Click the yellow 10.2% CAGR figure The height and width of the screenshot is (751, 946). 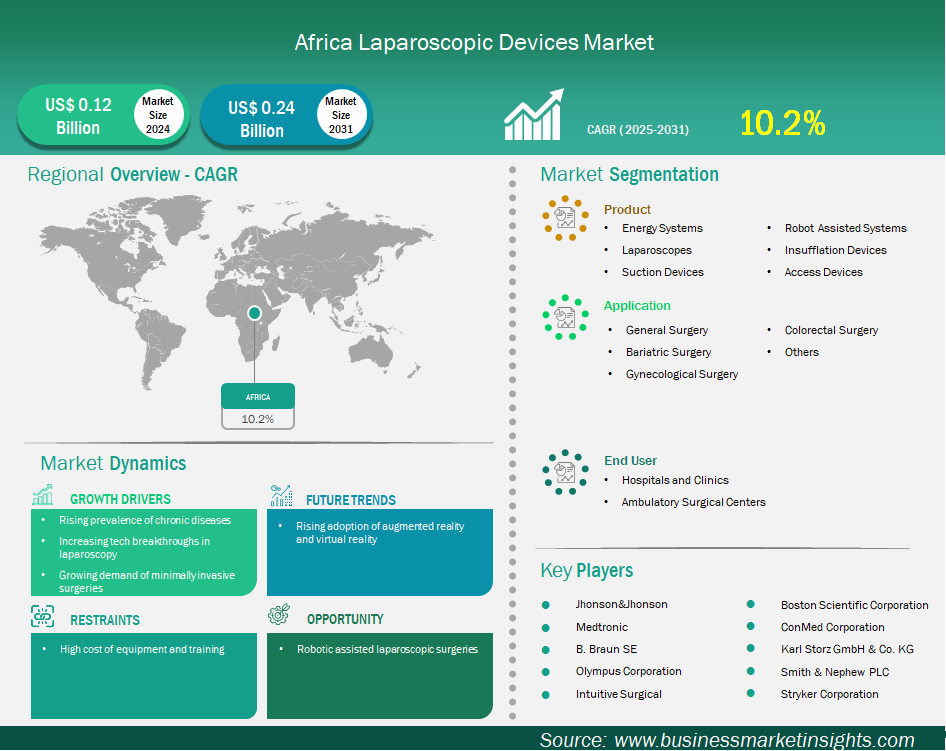(x=782, y=123)
